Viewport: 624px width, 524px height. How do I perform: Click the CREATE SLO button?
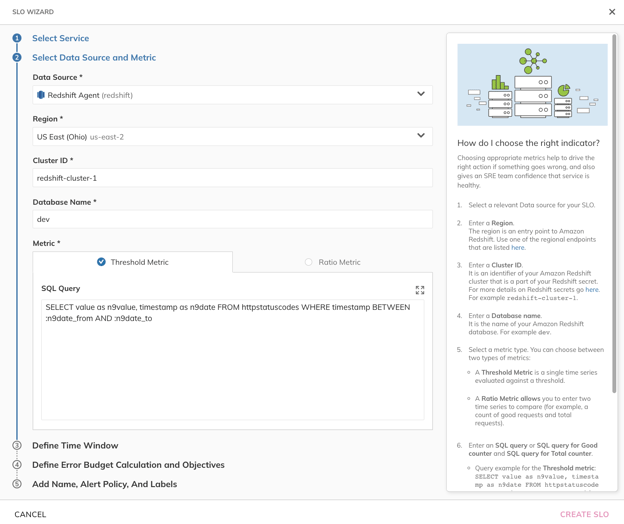pyautogui.click(x=584, y=514)
